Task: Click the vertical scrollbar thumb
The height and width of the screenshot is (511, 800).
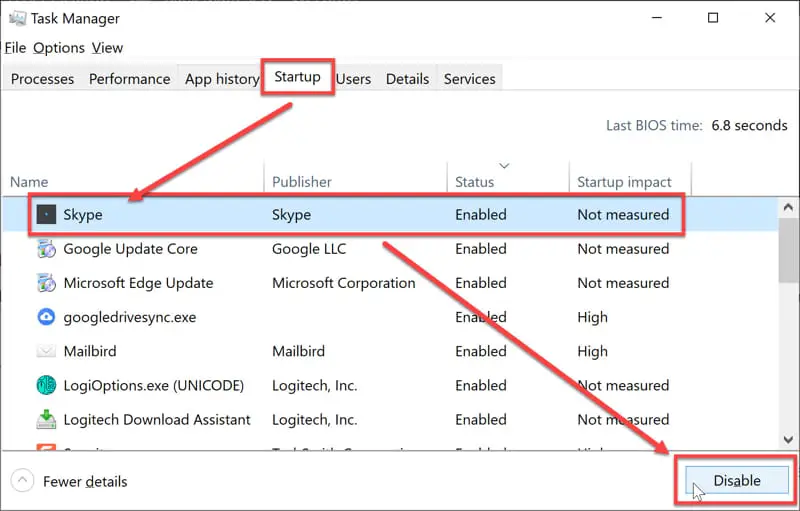Action: (789, 250)
